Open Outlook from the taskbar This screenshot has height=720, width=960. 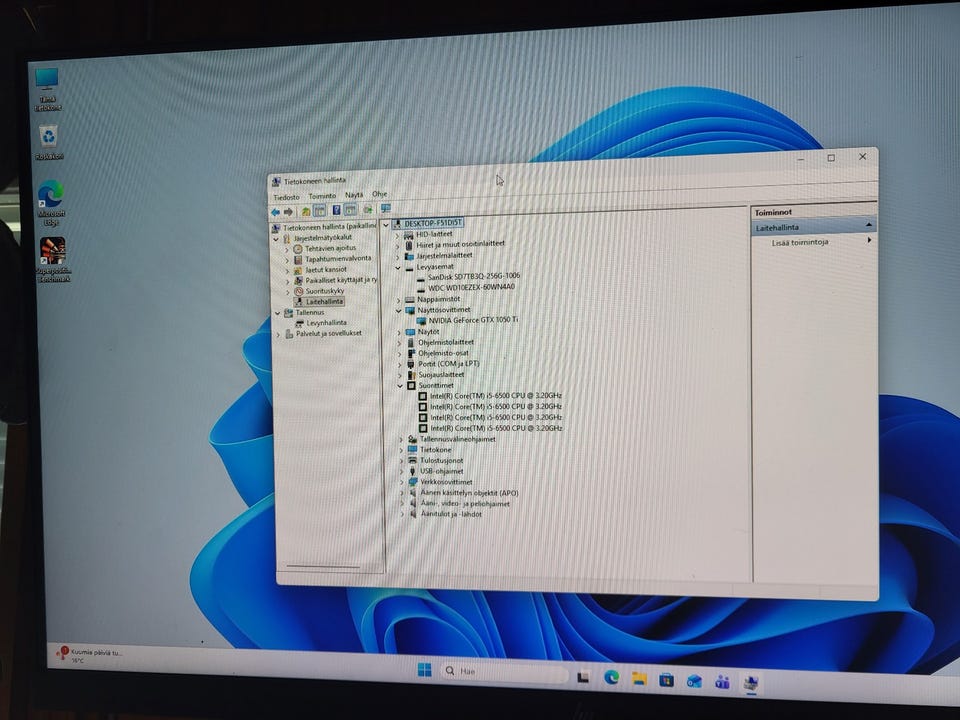click(694, 681)
